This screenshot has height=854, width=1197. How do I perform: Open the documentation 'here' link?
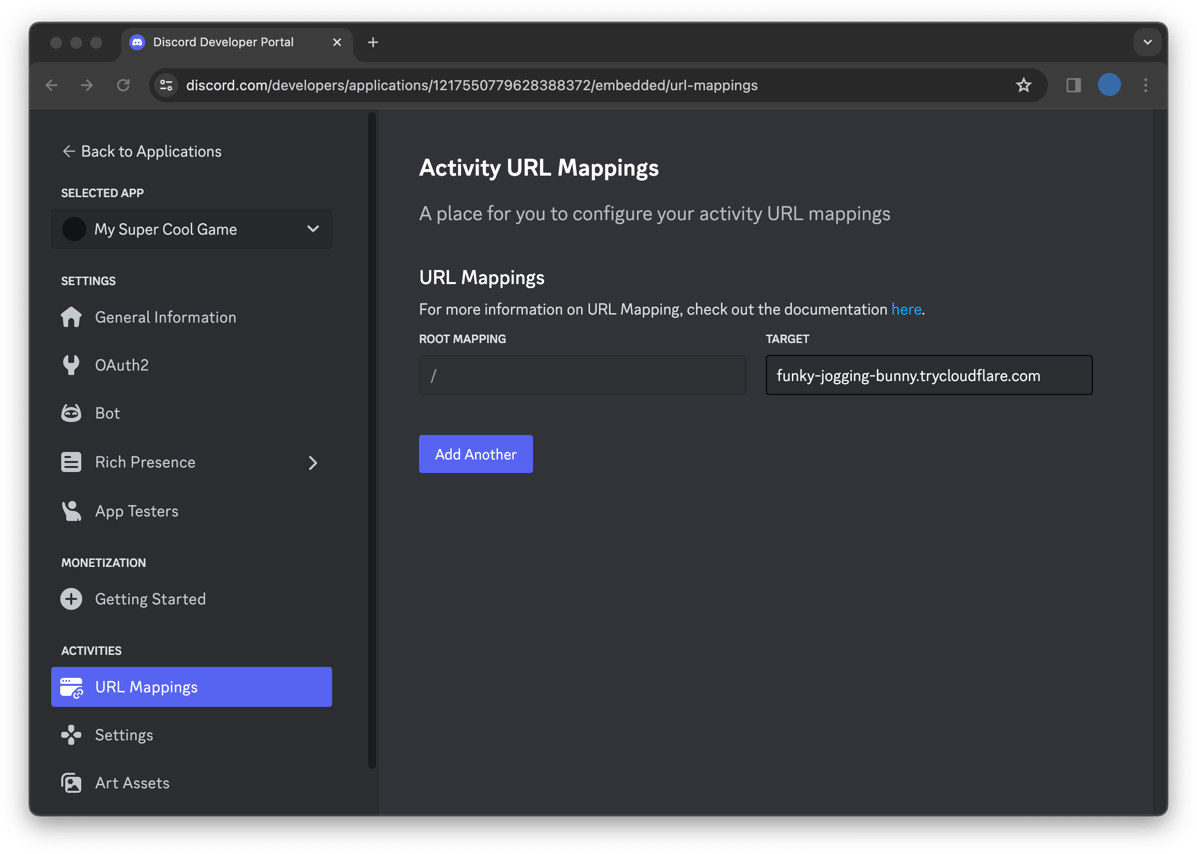coord(906,309)
